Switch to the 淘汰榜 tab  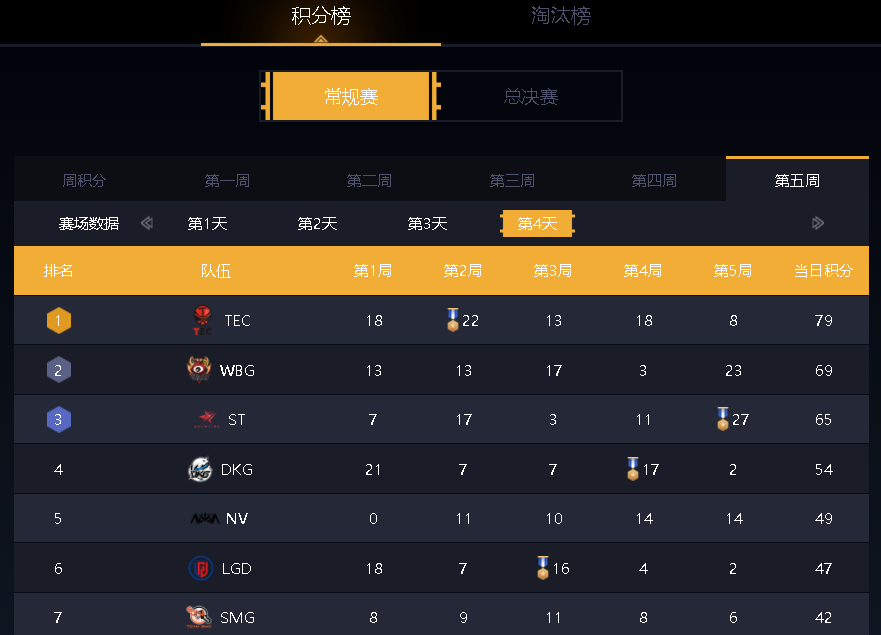560,17
